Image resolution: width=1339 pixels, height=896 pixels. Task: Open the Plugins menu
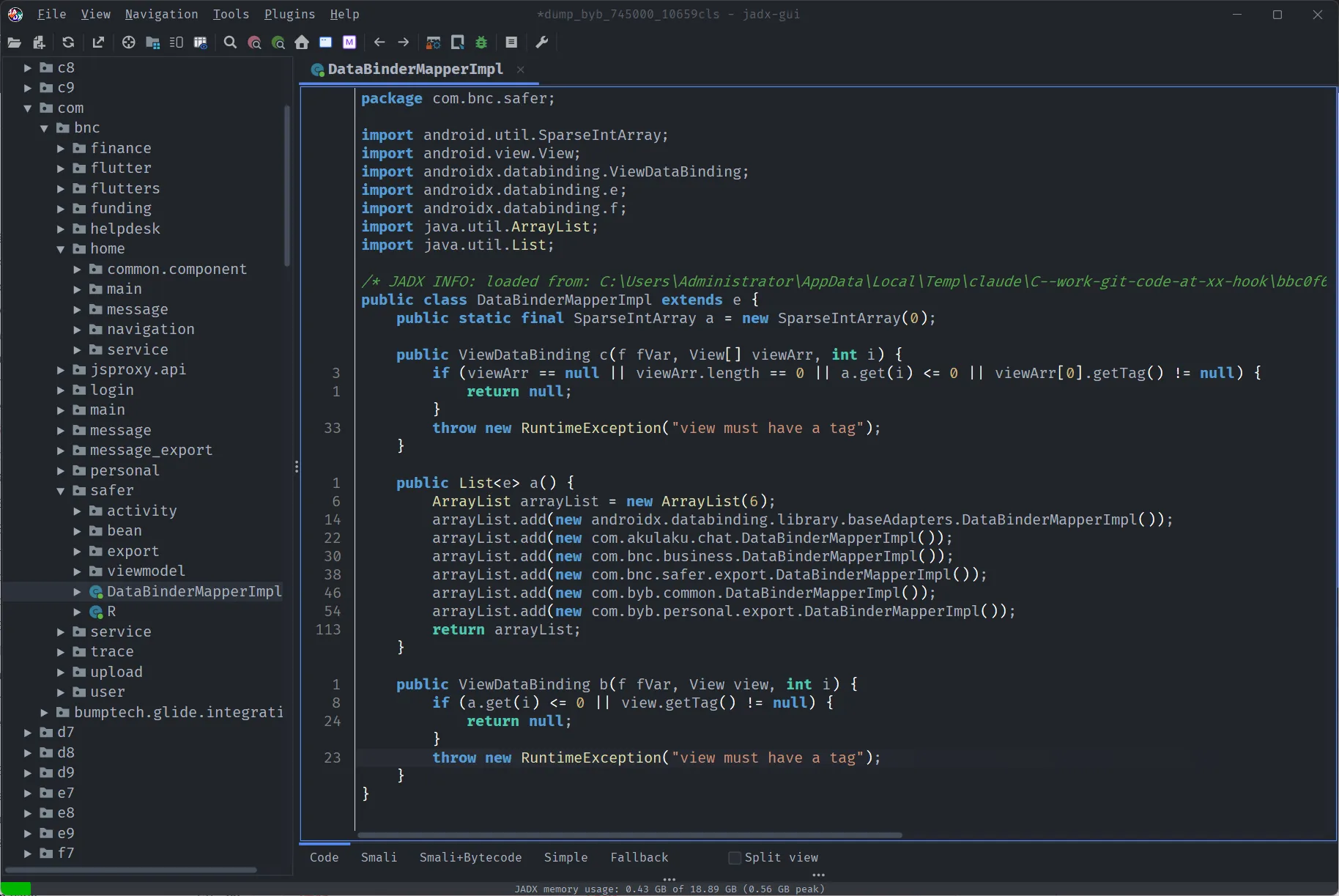[289, 14]
